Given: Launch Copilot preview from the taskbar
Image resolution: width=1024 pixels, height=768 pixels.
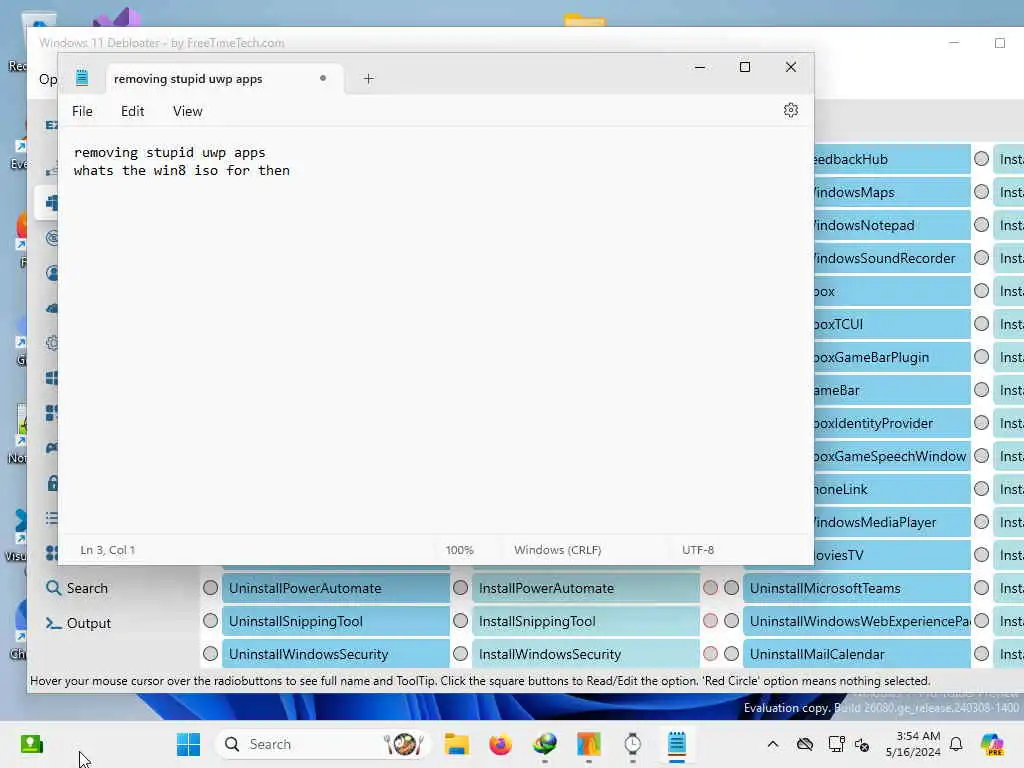Looking at the screenshot, I should pyautogui.click(x=992, y=744).
